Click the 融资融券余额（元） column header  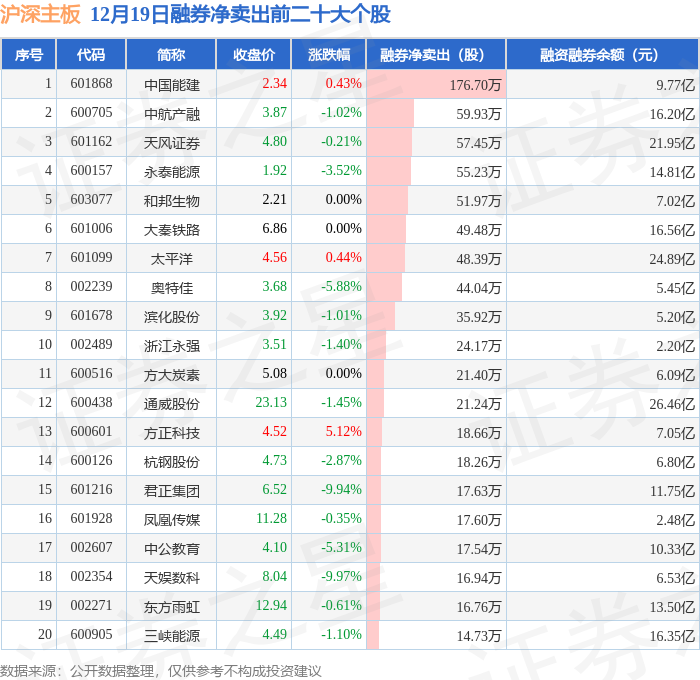[x=602, y=54]
